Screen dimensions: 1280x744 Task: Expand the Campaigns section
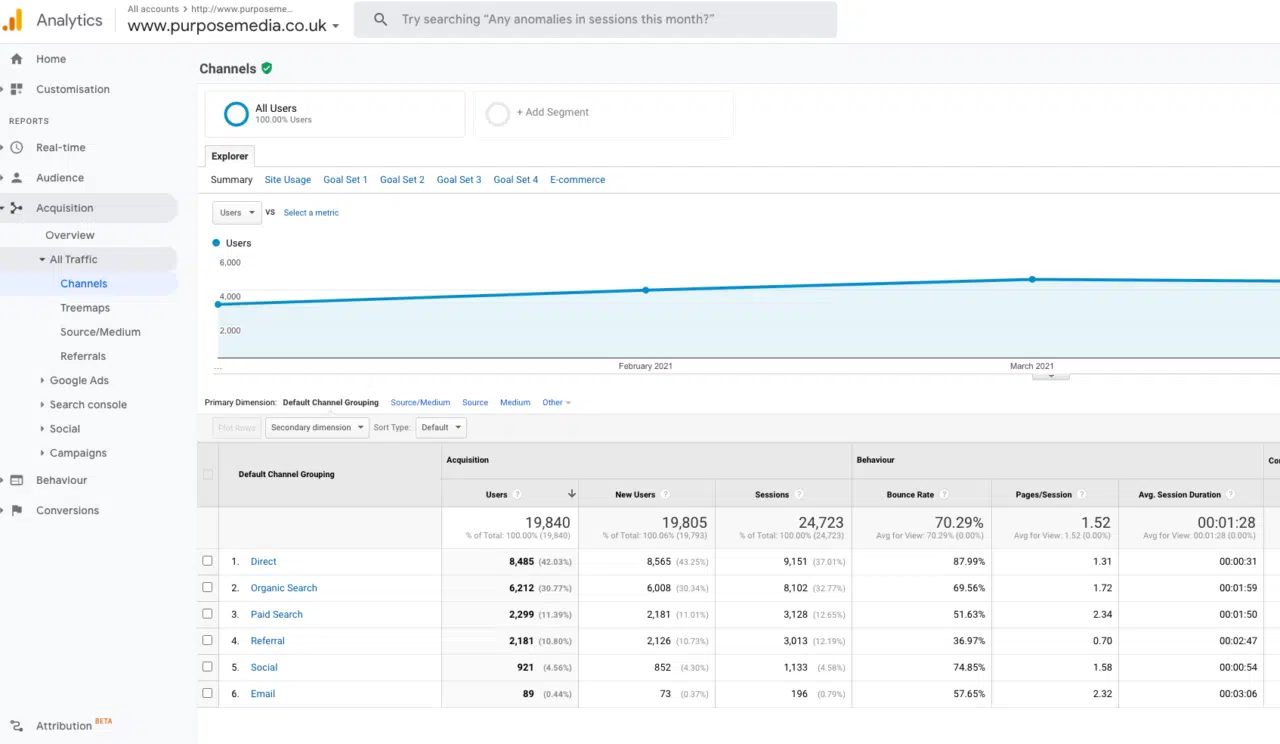coord(42,453)
